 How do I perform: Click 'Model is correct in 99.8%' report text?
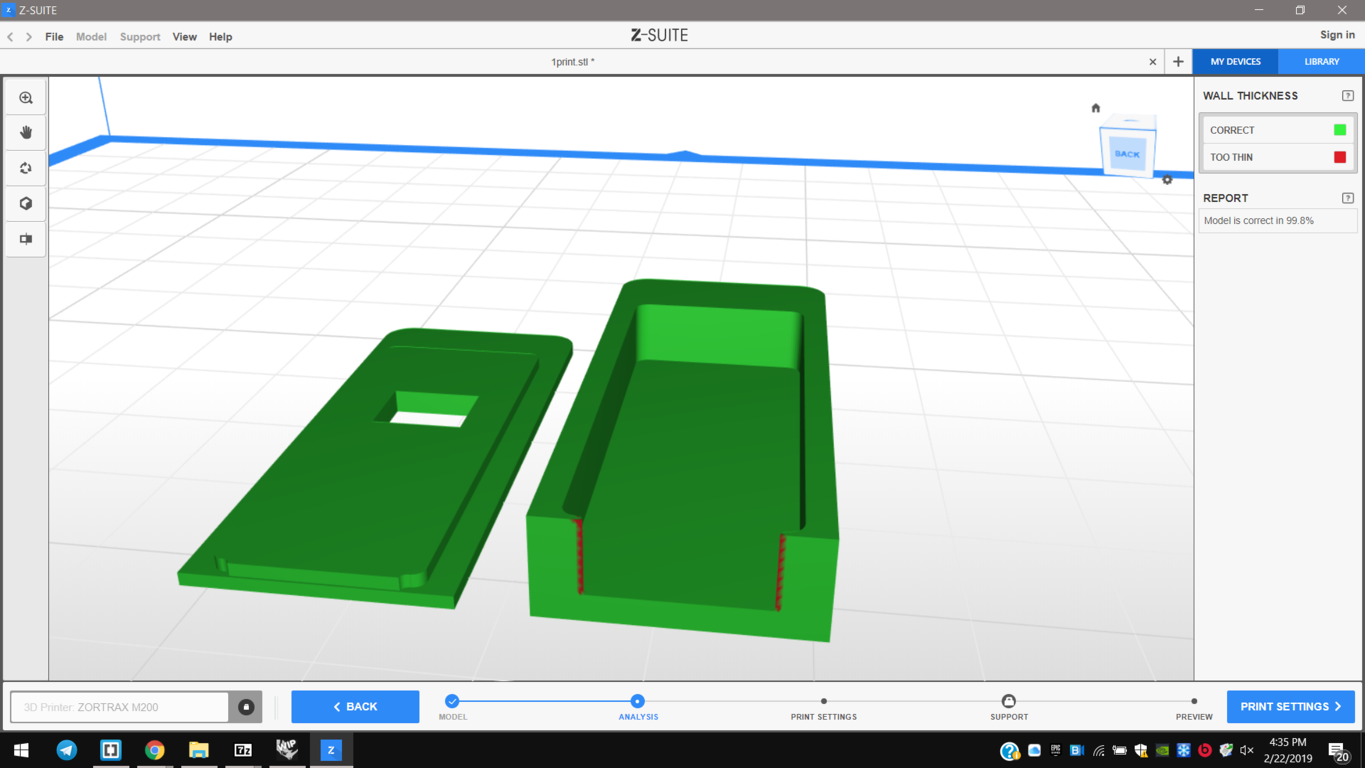pos(1259,221)
